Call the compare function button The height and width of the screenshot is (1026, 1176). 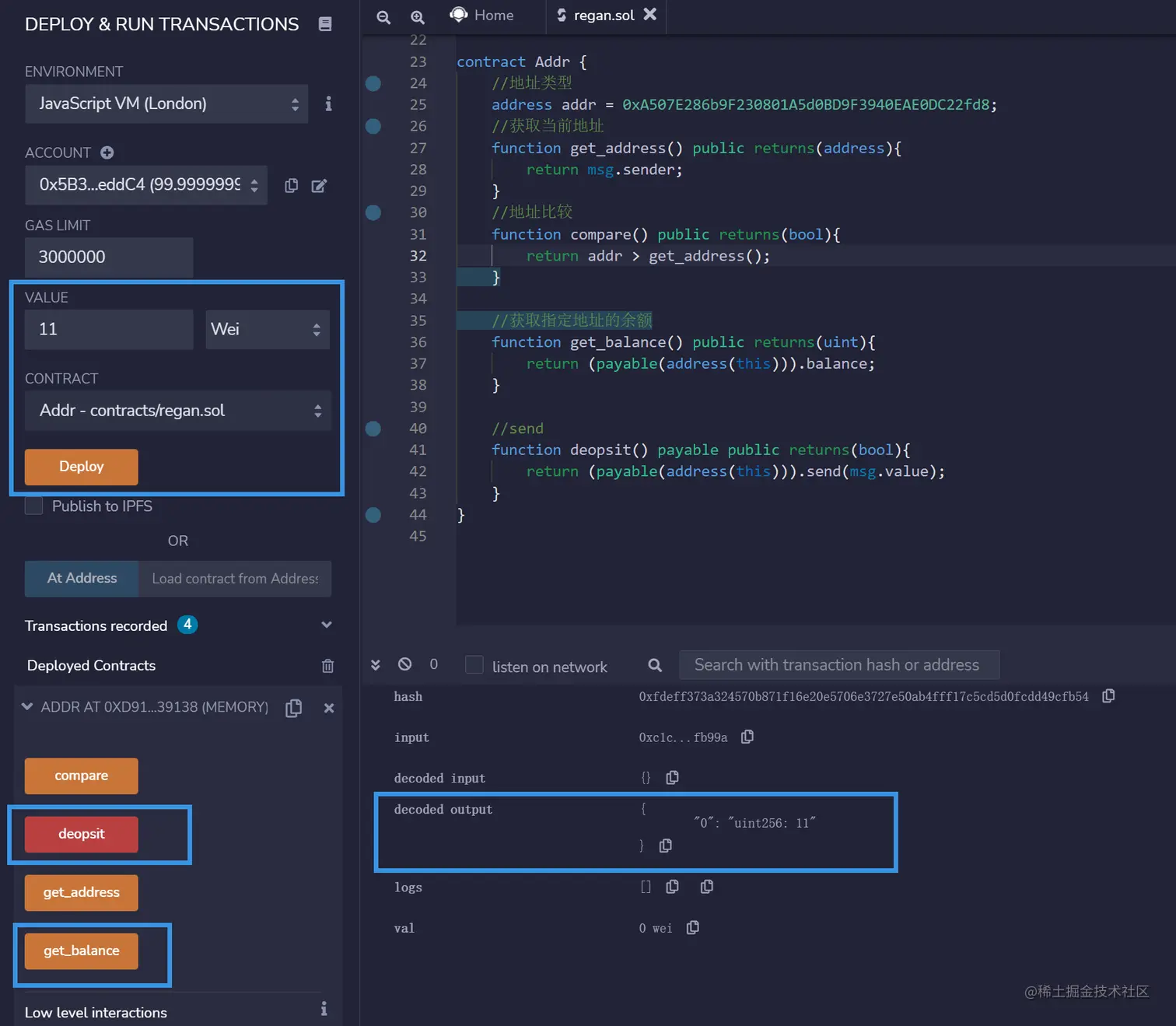82,776
